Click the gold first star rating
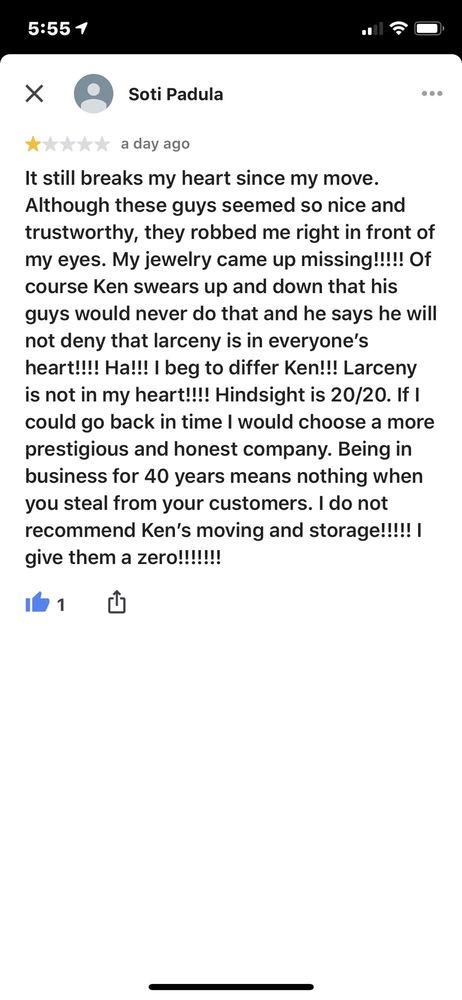This screenshot has width=462, height=1000. (33, 144)
